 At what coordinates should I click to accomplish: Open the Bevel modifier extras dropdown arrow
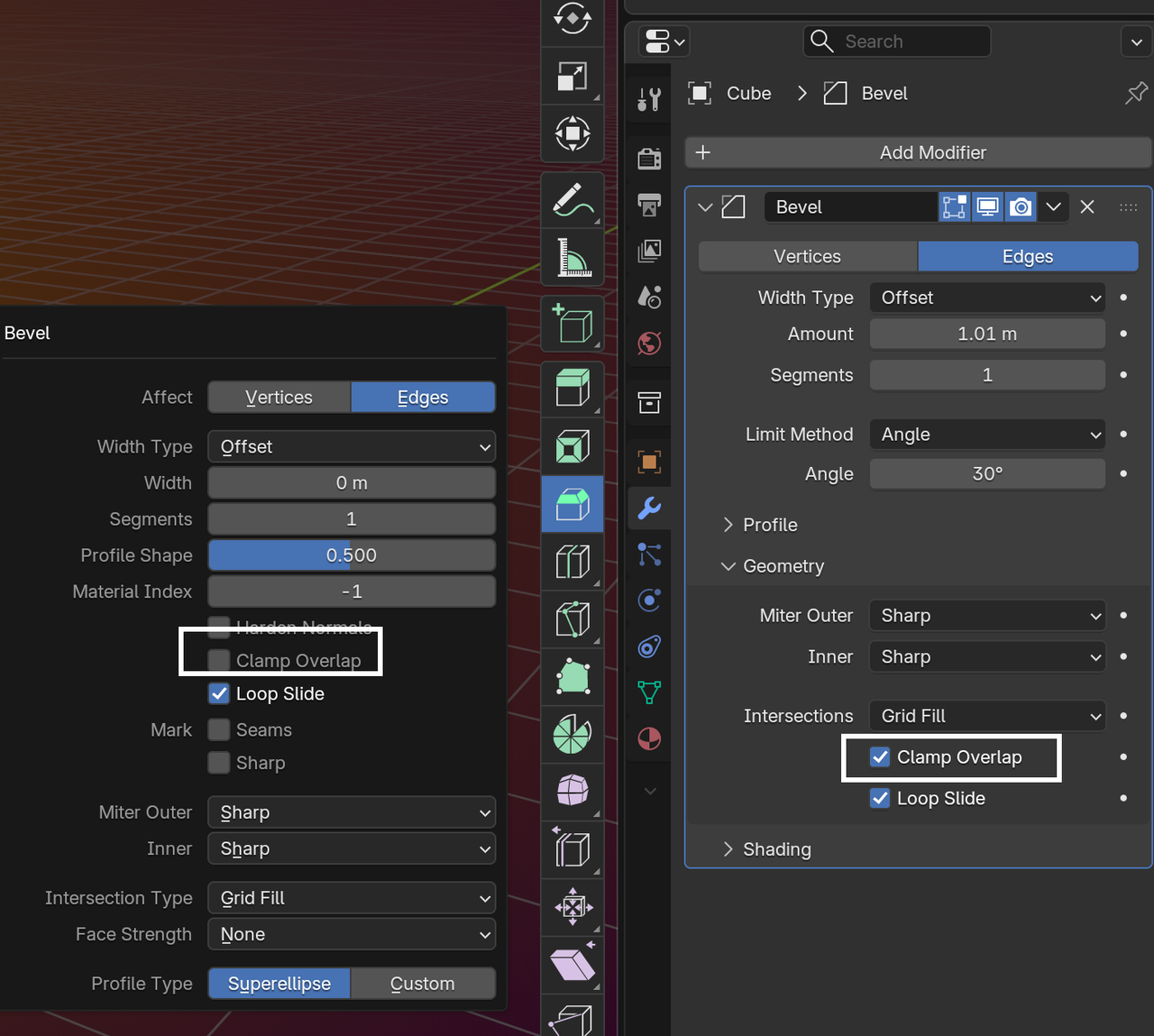click(x=1053, y=206)
